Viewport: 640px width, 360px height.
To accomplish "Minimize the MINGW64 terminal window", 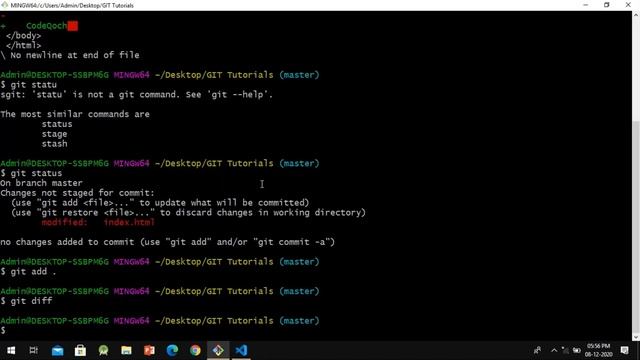I will pos(586,5).
